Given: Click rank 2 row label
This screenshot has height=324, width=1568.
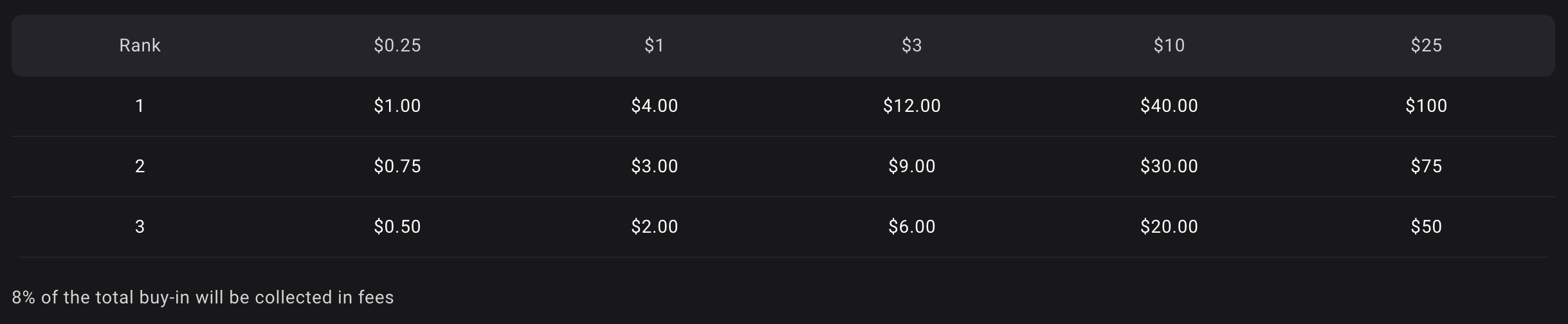Looking at the screenshot, I should pyautogui.click(x=140, y=166).
